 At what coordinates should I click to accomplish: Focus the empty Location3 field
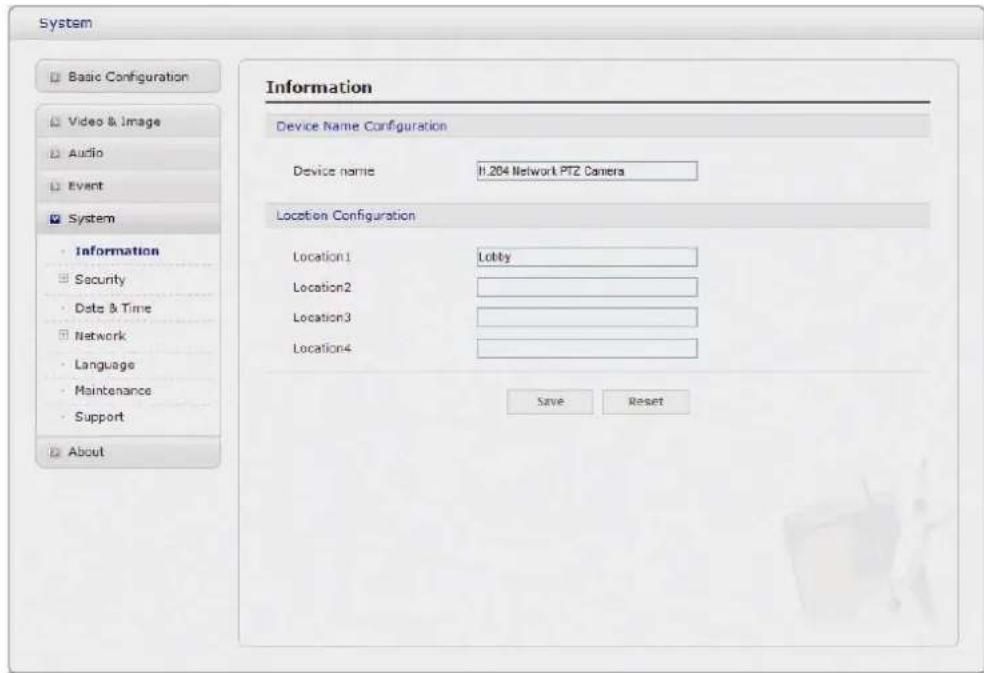(x=587, y=318)
